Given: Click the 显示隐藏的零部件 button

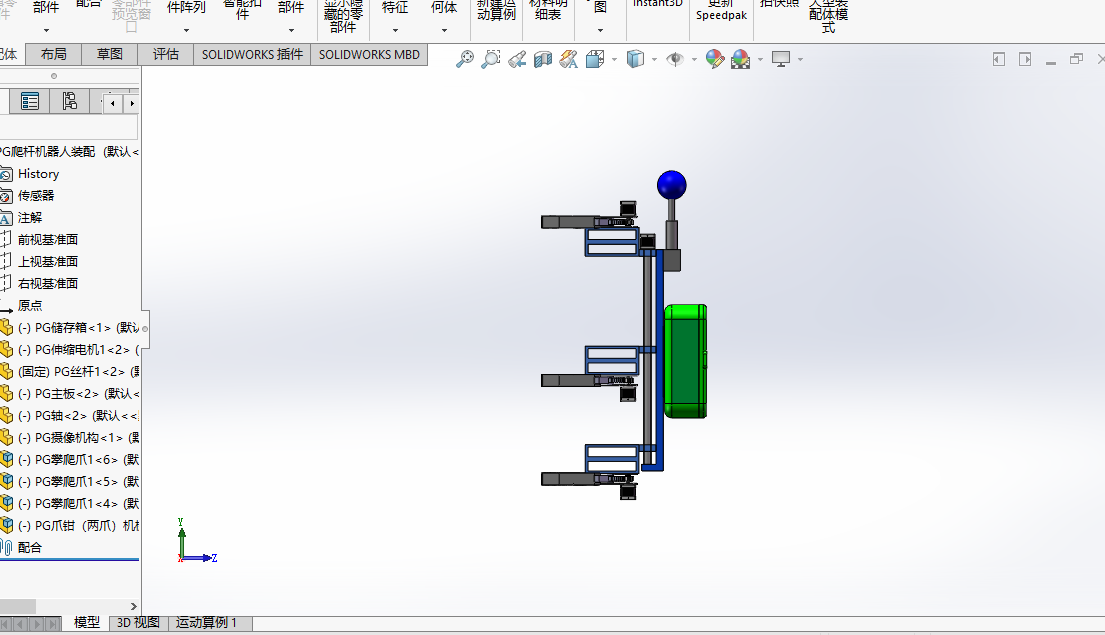Looking at the screenshot, I should coord(342,16).
